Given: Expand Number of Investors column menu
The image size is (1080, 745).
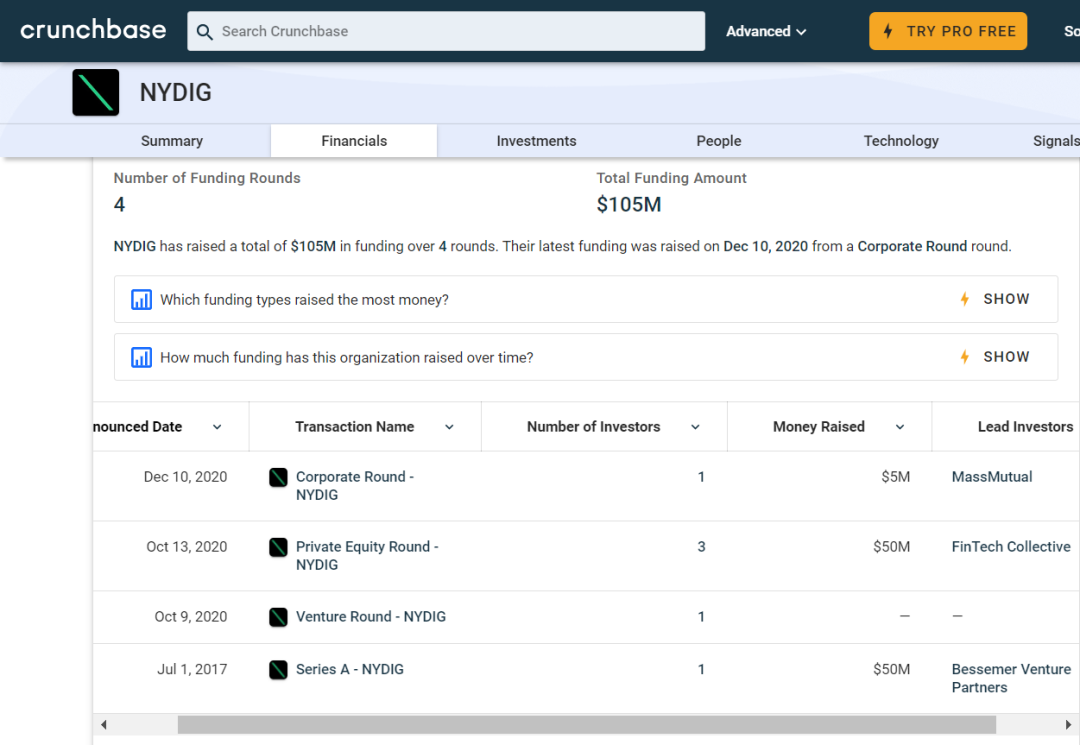Looking at the screenshot, I should coord(695,427).
